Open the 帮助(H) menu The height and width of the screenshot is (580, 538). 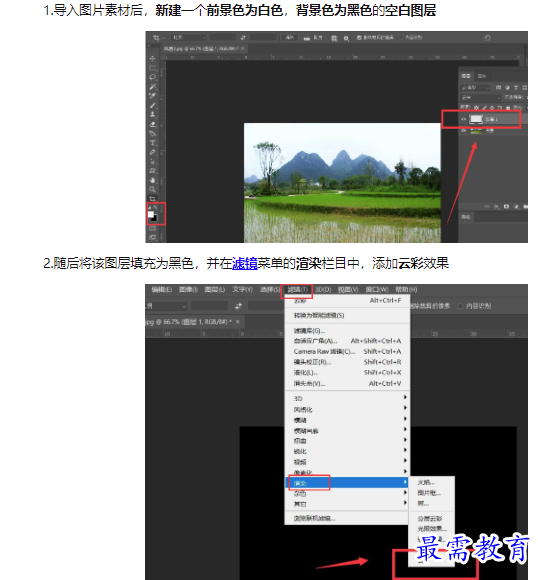406,290
